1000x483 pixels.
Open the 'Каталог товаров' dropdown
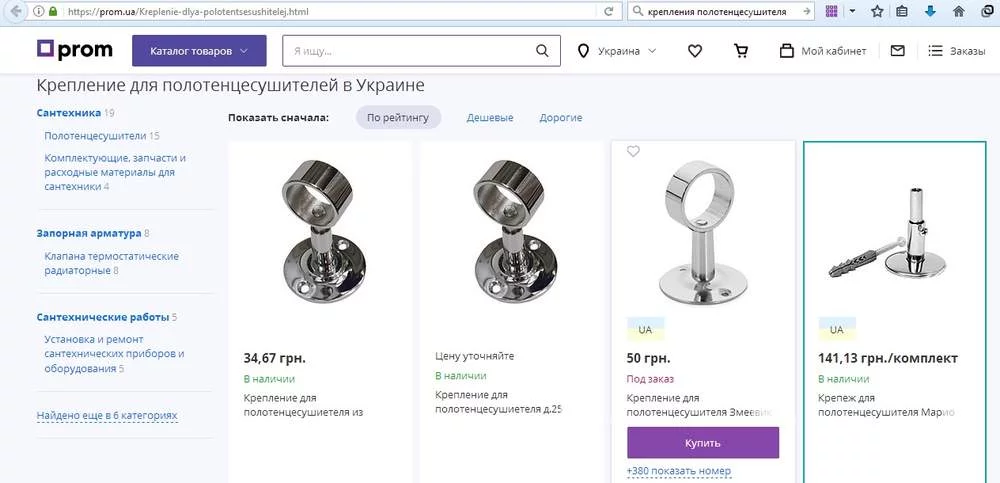tap(199, 51)
